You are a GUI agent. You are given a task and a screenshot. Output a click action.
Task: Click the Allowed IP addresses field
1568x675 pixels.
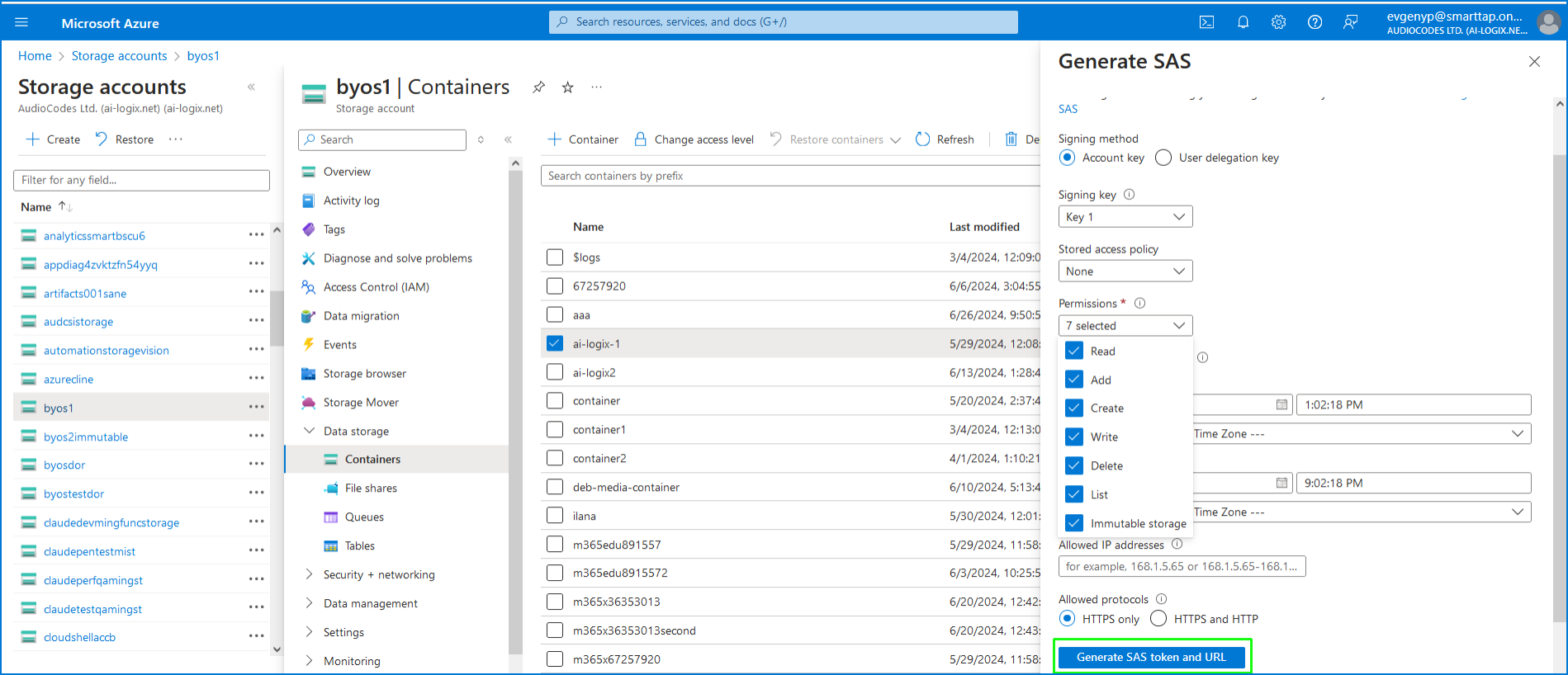pyautogui.click(x=1182, y=566)
